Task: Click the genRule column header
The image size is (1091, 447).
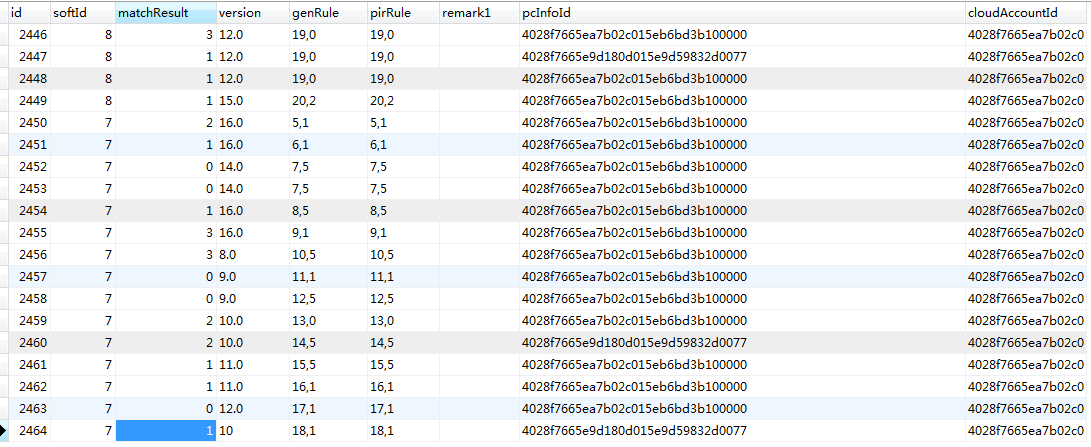Action: click(x=328, y=13)
